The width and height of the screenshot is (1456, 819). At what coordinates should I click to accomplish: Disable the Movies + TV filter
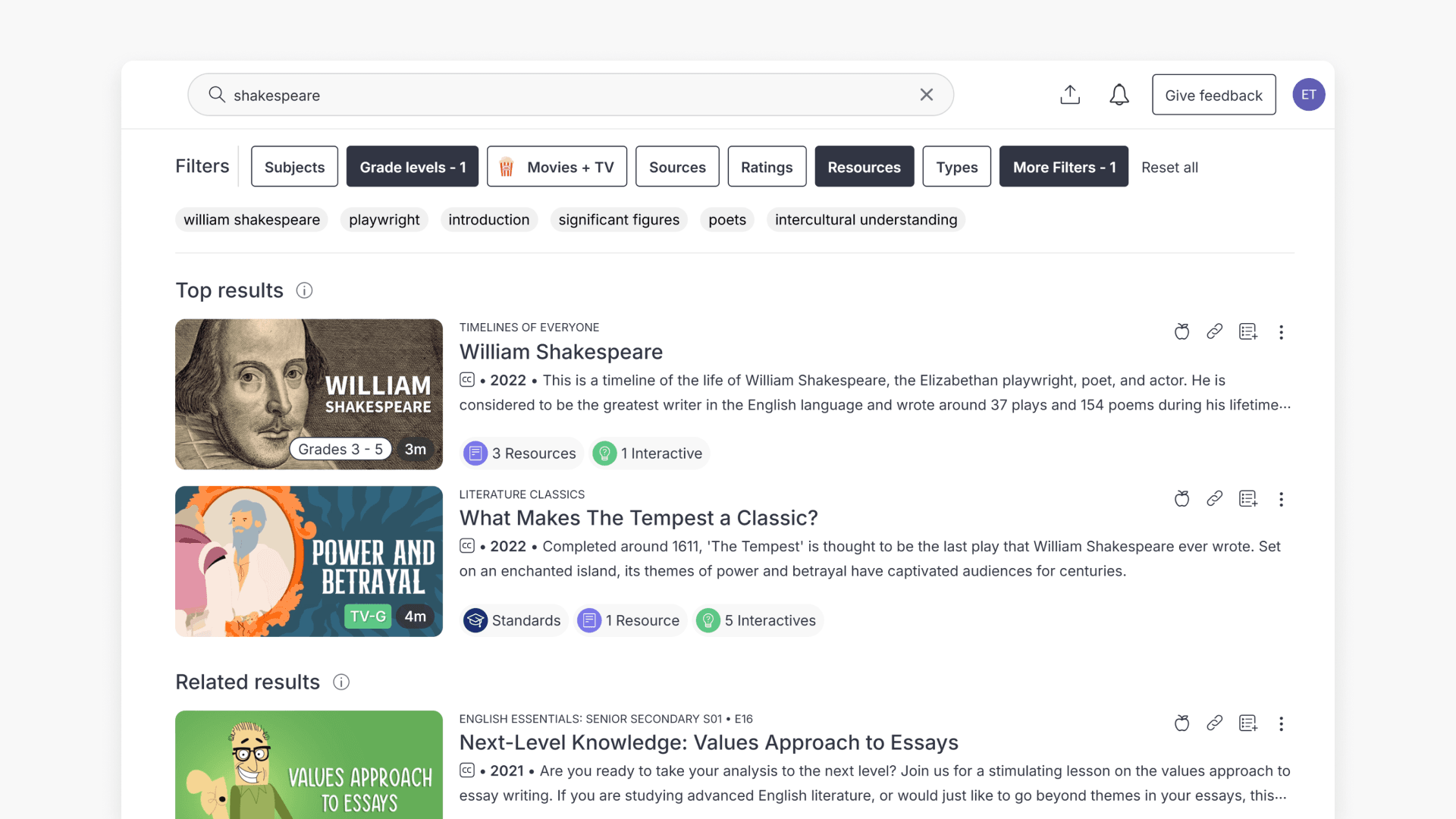[x=557, y=167]
